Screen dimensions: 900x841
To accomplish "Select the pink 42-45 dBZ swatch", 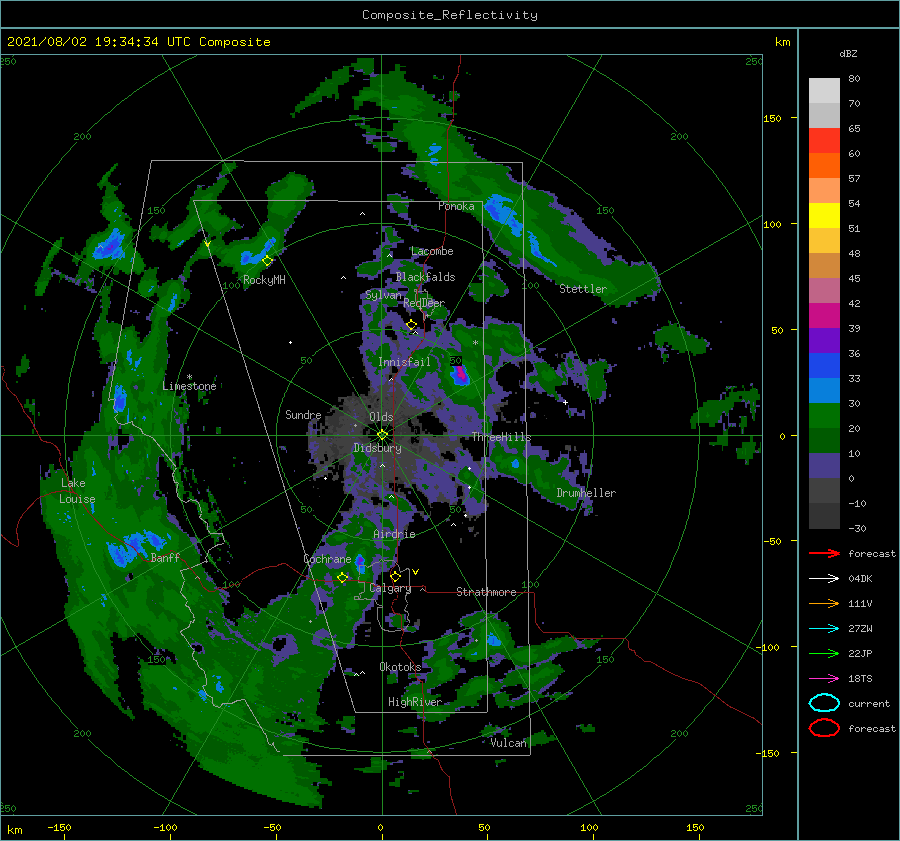I will 824,291.
